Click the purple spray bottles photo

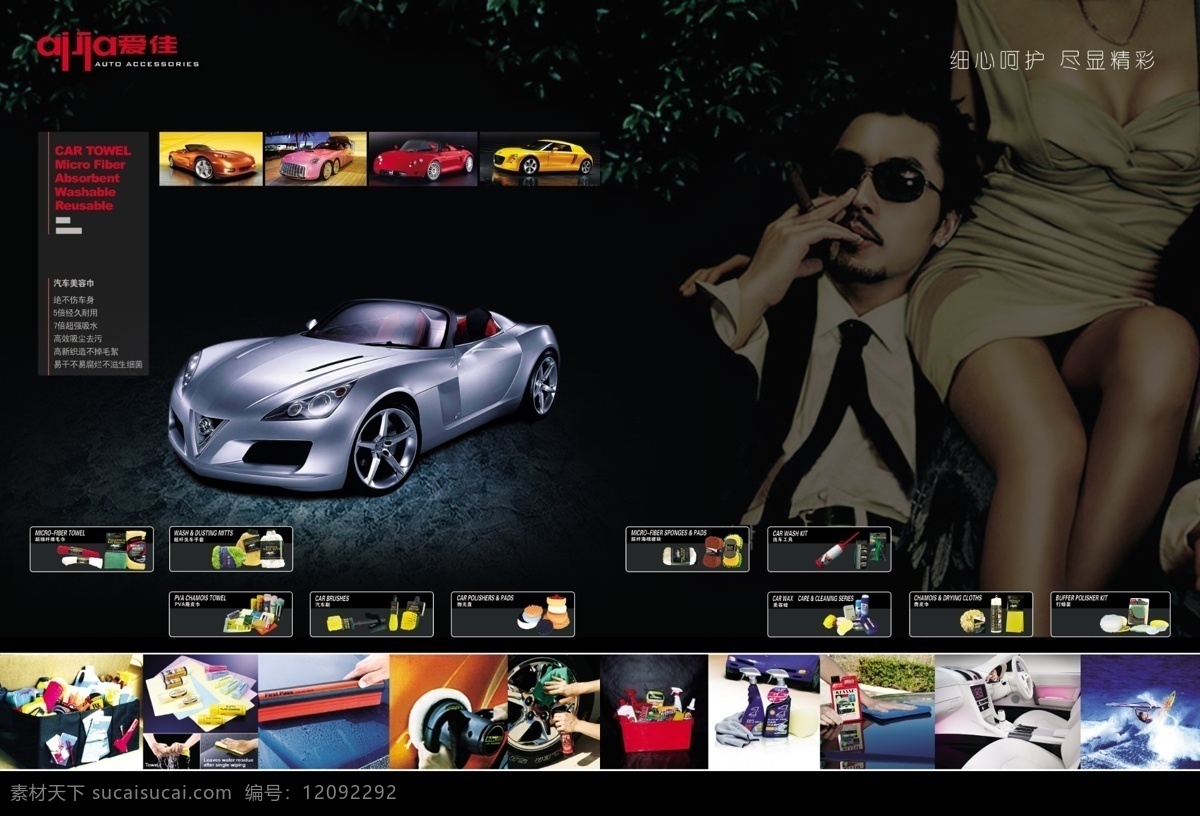pos(764,711)
